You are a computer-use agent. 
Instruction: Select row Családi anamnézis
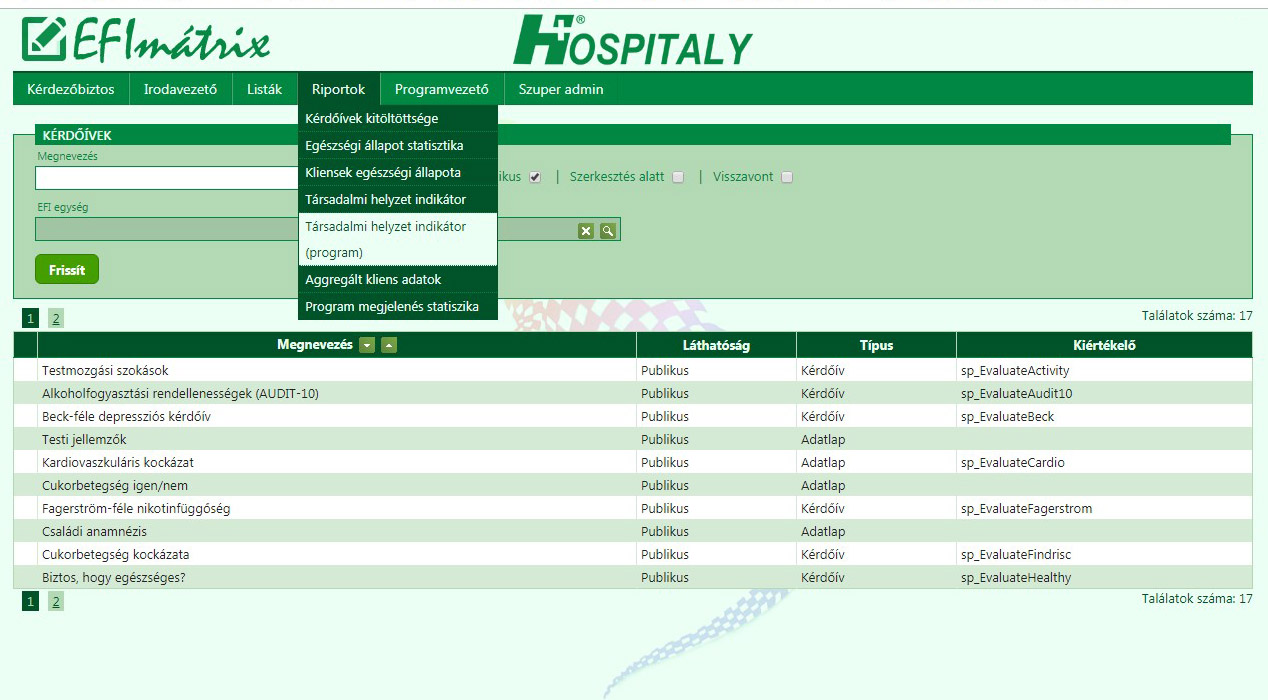[x=633, y=531]
